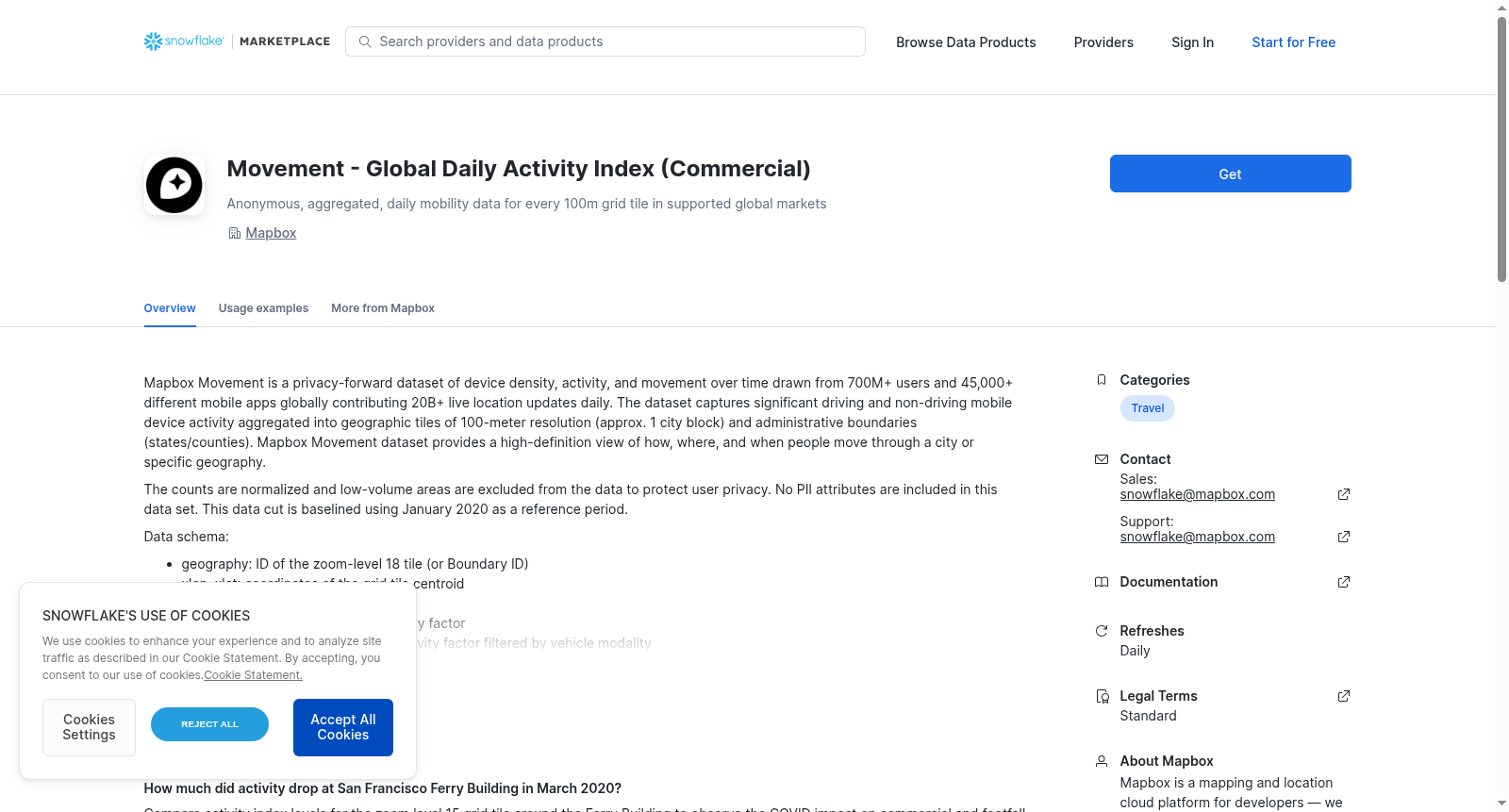The image size is (1509, 812).
Task: Select the Overview tab
Action: pos(170,308)
